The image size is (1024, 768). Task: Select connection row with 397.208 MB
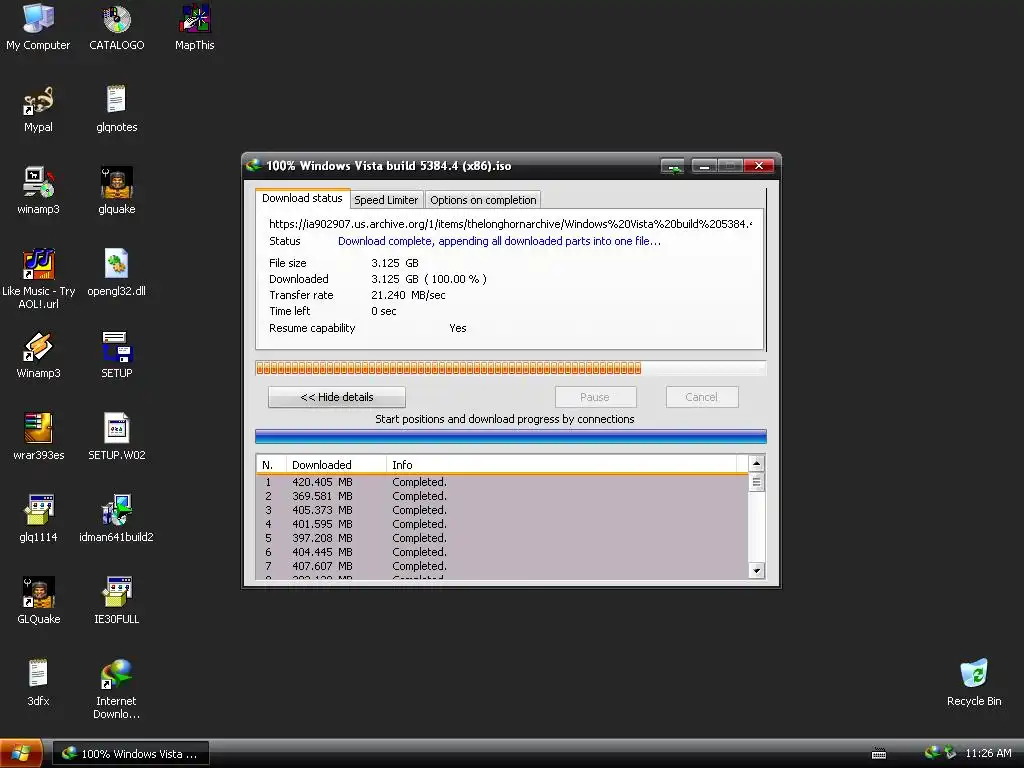click(502, 538)
